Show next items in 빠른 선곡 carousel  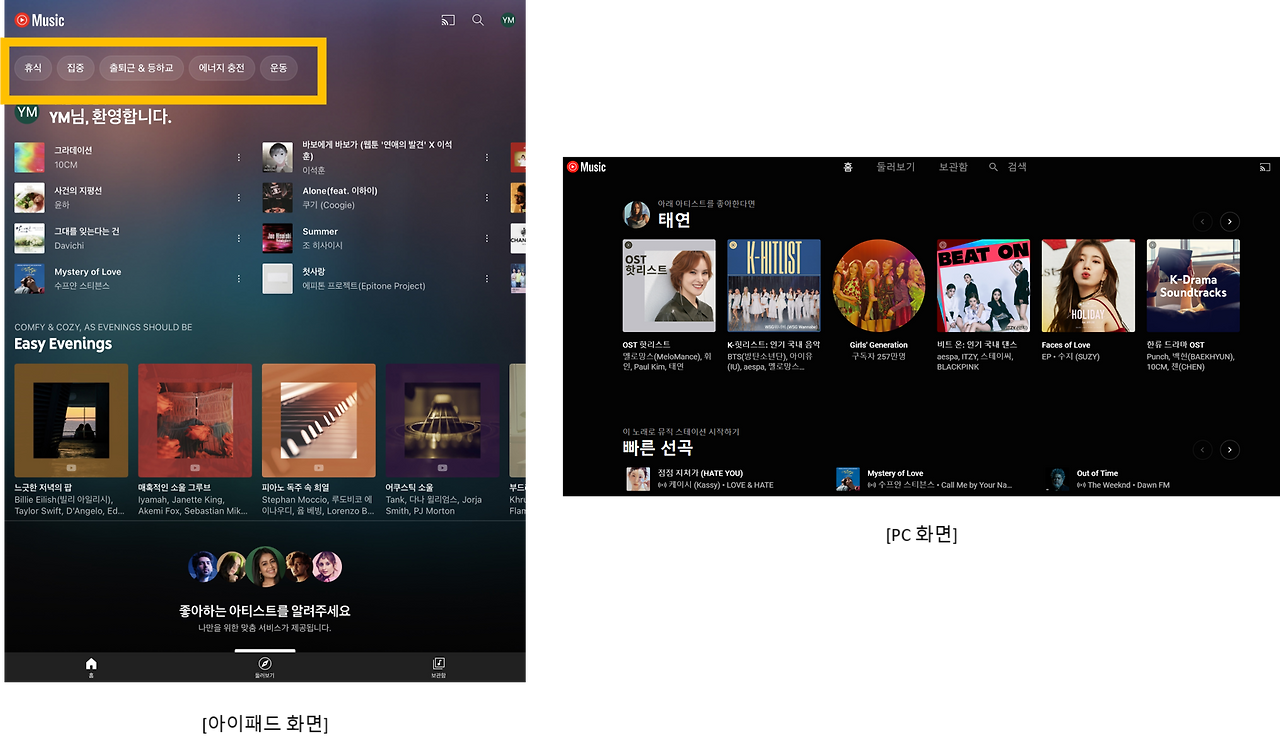[x=1230, y=450]
